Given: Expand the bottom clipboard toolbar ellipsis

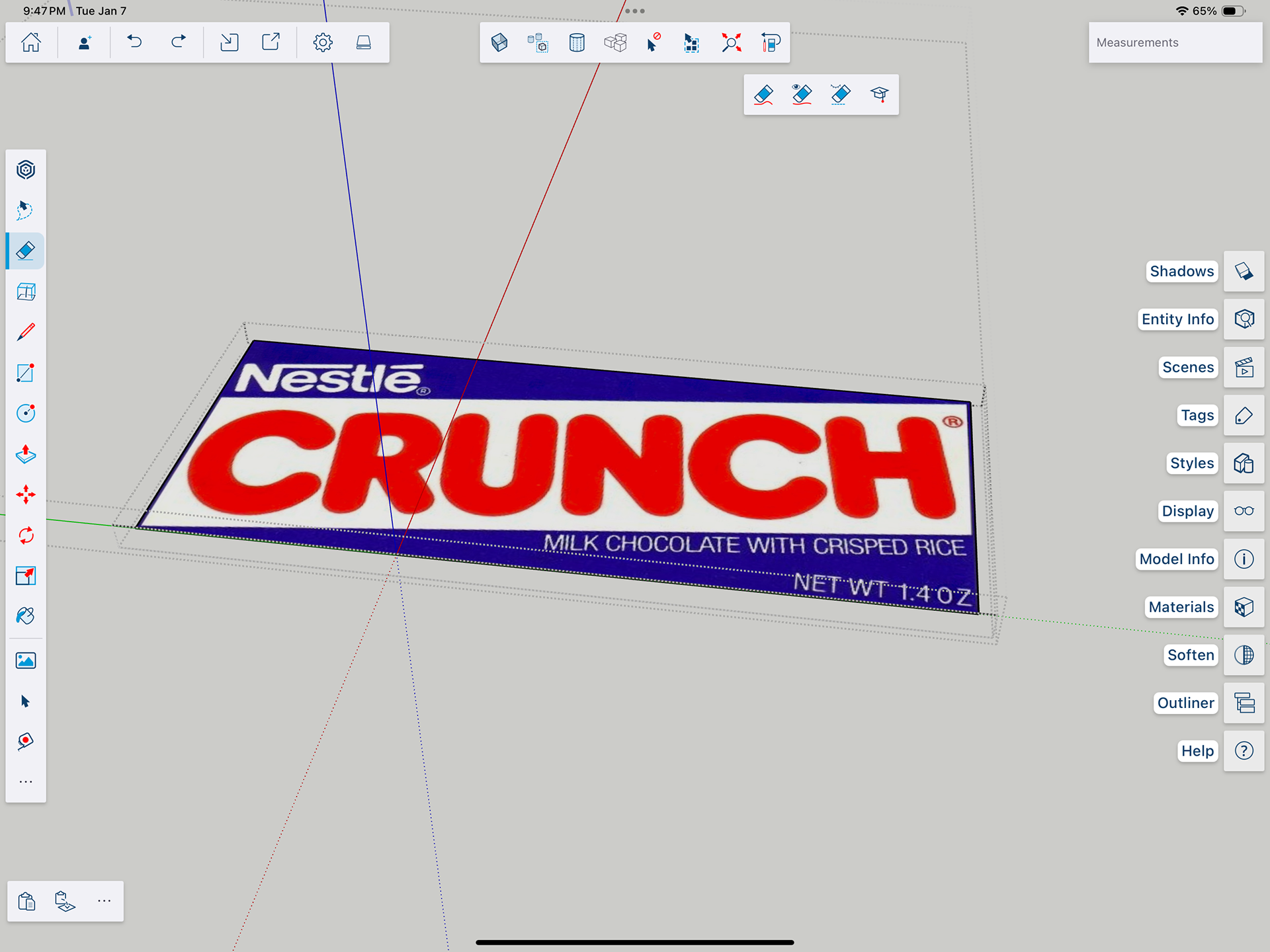Looking at the screenshot, I should [x=105, y=901].
